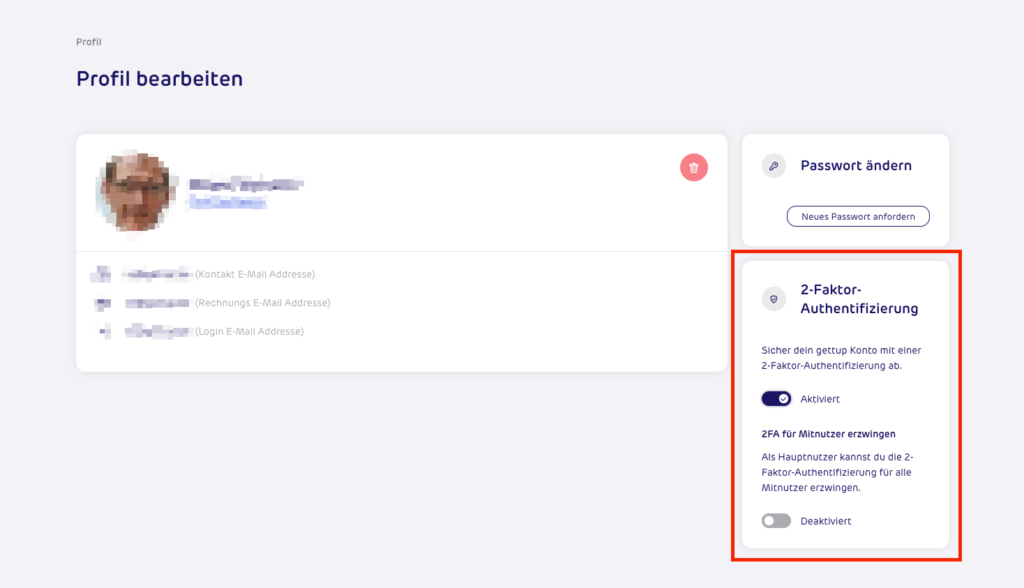
Task: Click the shield icon beside 2-Faktor-Authentifizierung
Action: click(x=773, y=299)
